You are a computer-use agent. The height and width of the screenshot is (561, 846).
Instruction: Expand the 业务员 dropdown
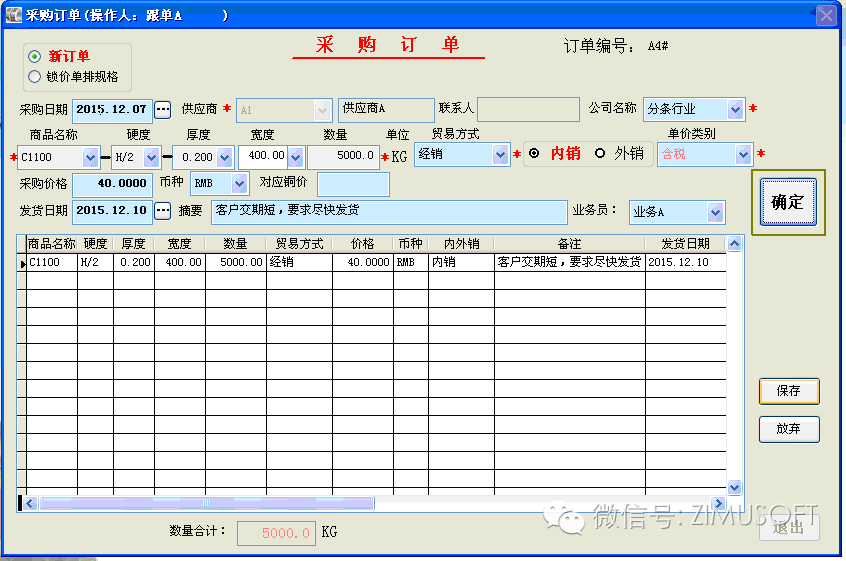pyautogui.click(x=714, y=212)
